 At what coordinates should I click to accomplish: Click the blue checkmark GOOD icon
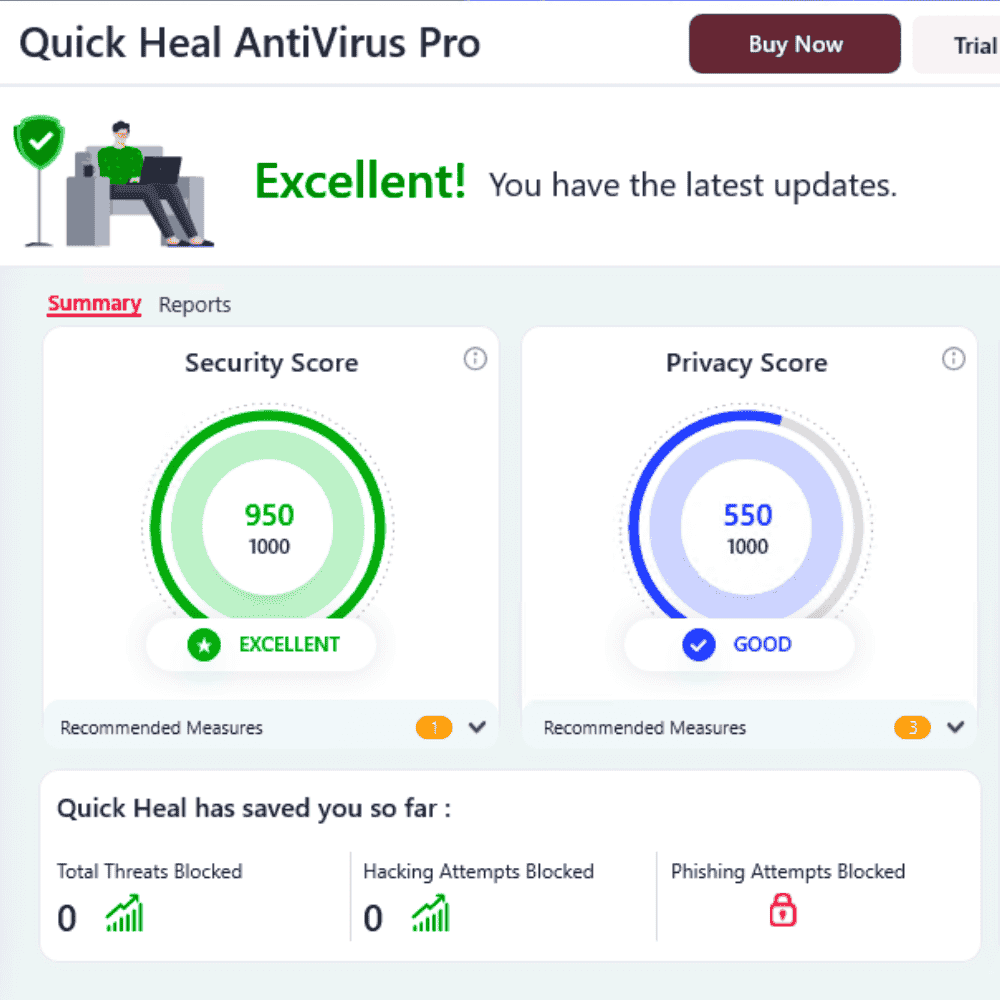point(699,645)
